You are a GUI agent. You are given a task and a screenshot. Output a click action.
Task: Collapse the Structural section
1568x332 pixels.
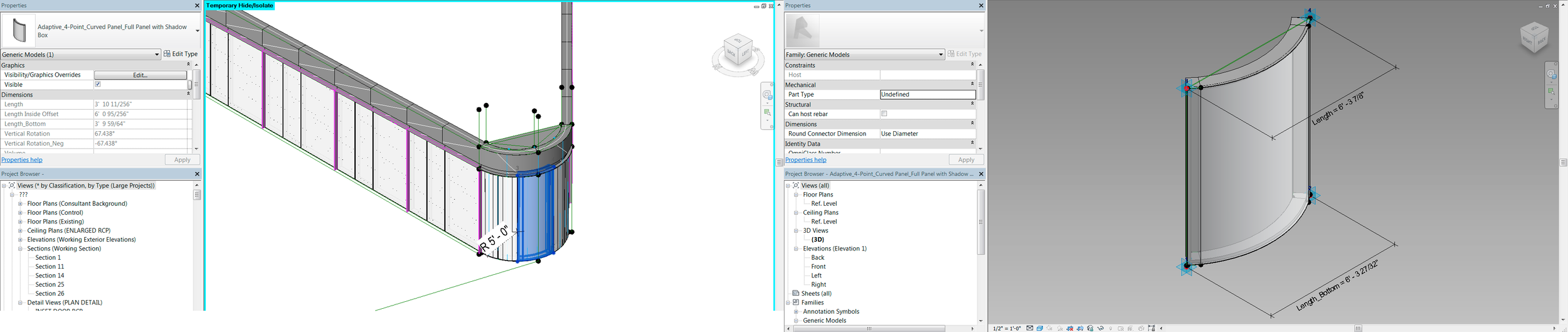pyautogui.click(x=972, y=104)
